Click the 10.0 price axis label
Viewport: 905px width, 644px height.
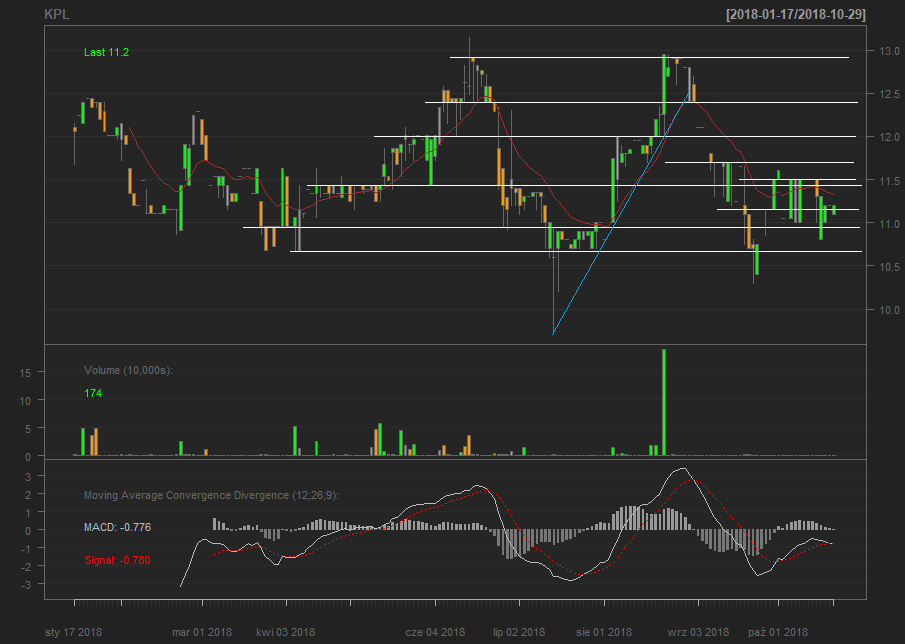tap(889, 310)
